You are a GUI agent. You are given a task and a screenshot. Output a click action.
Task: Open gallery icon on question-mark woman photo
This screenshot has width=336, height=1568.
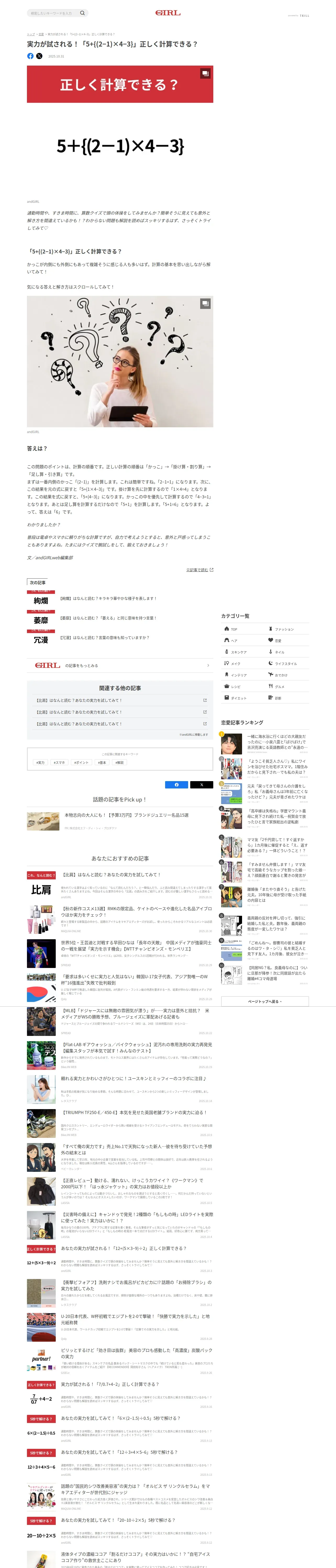pyautogui.click(x=205, y=303)
